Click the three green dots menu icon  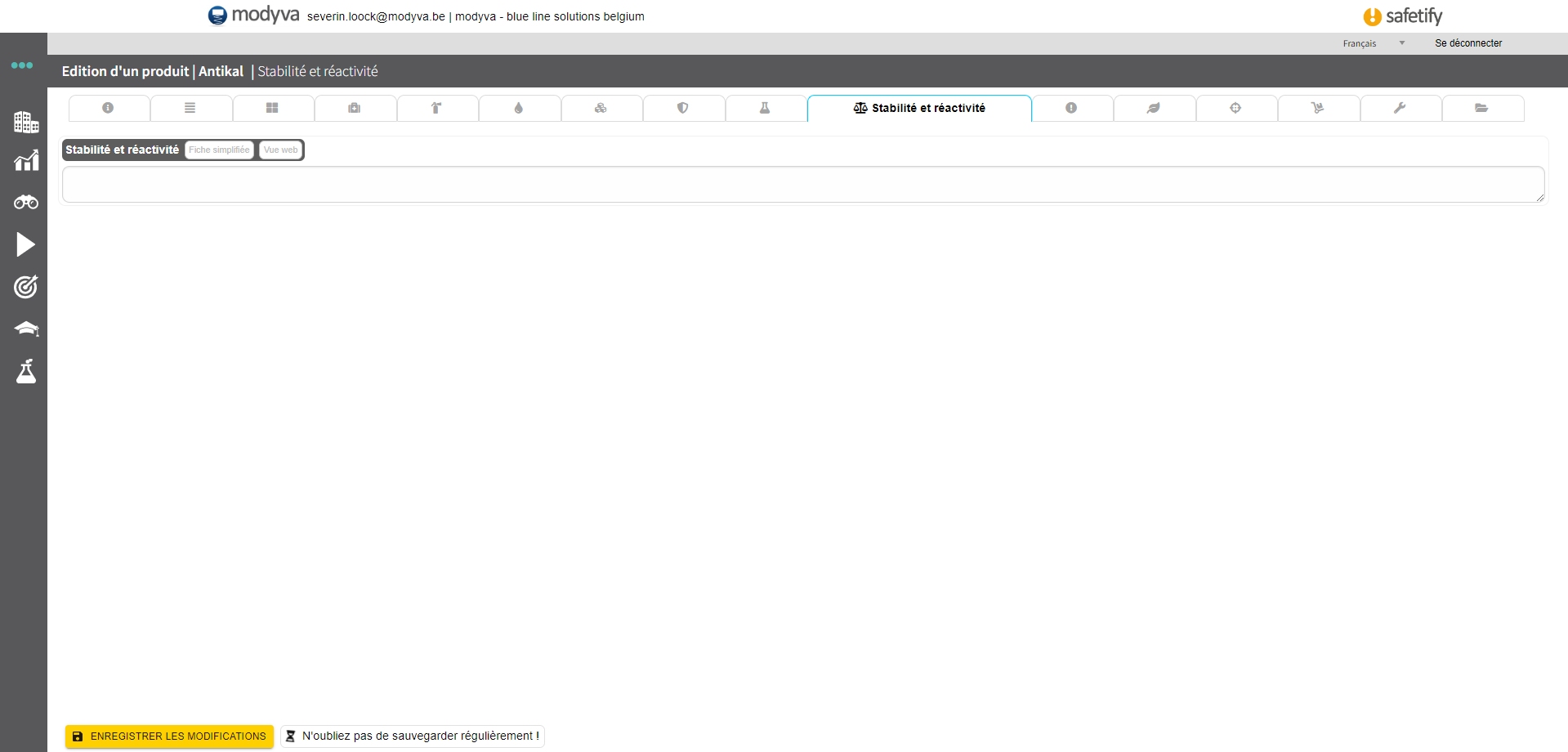[x=22, y=65]
